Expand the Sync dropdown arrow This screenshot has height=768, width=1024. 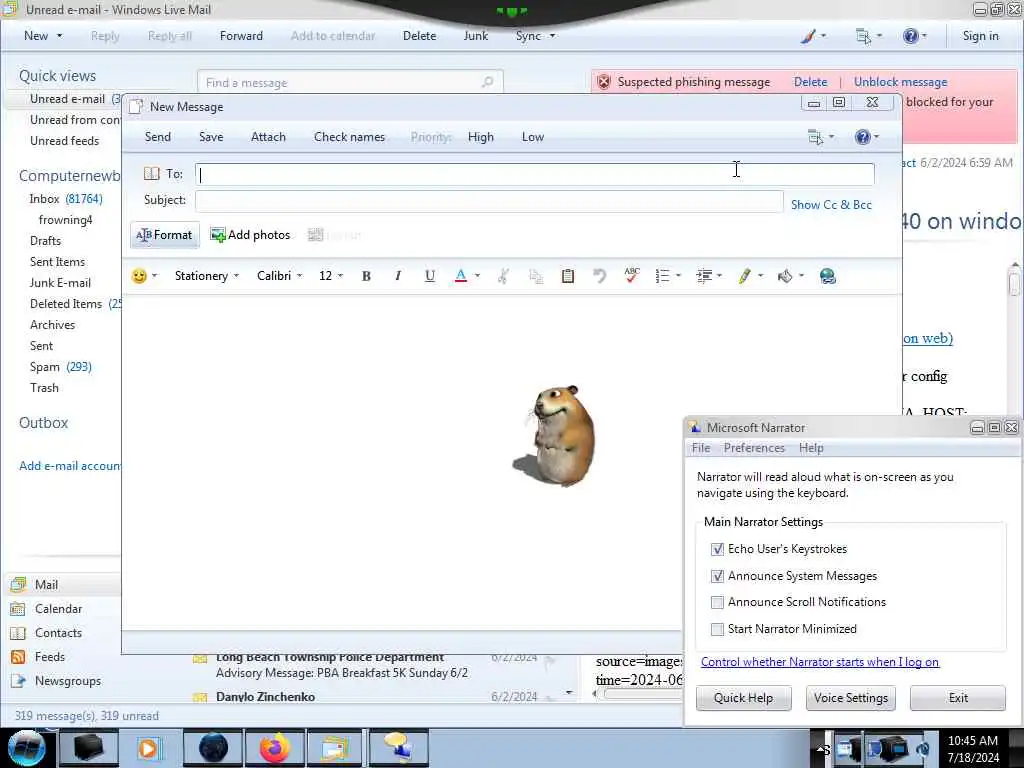(552, 36)
